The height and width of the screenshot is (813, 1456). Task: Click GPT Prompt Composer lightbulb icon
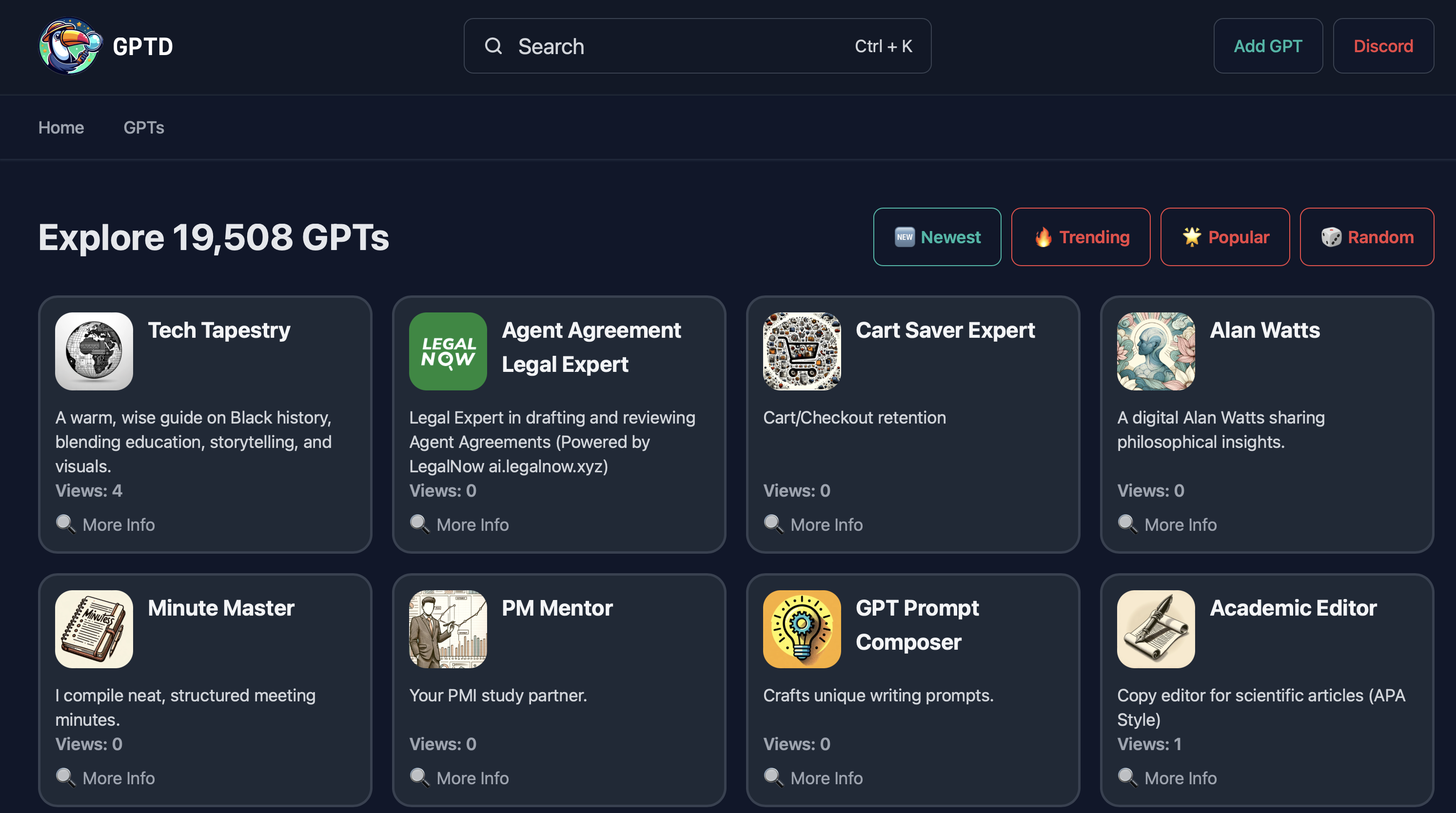(x=802, y=629)
